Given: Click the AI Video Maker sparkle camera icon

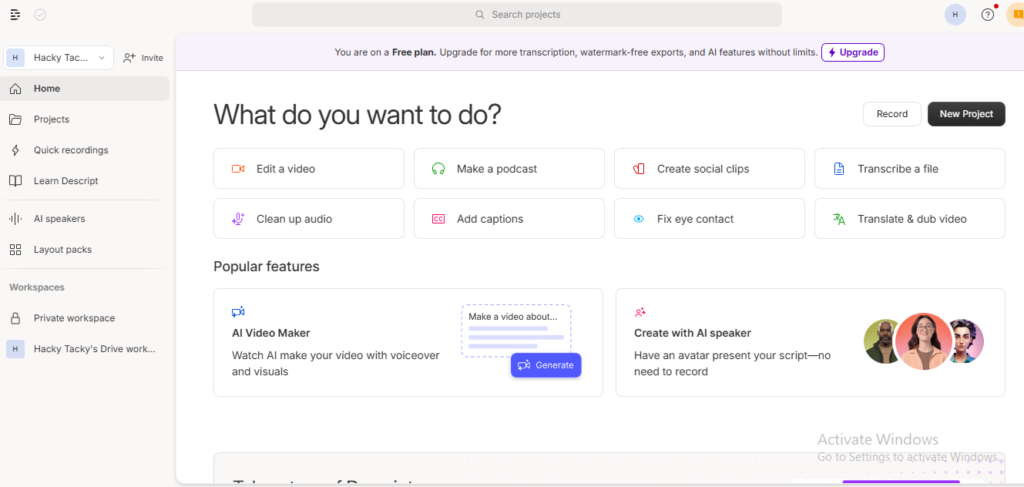Looking at the screenshot, I should (238, 312).
